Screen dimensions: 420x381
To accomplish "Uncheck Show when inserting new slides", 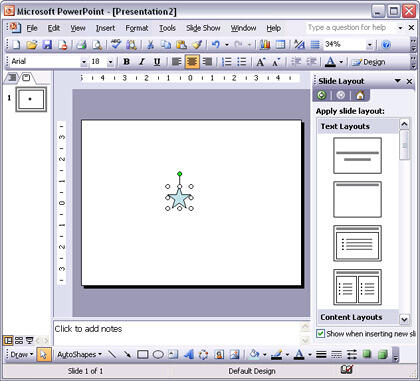I will (x=321, y=333).
